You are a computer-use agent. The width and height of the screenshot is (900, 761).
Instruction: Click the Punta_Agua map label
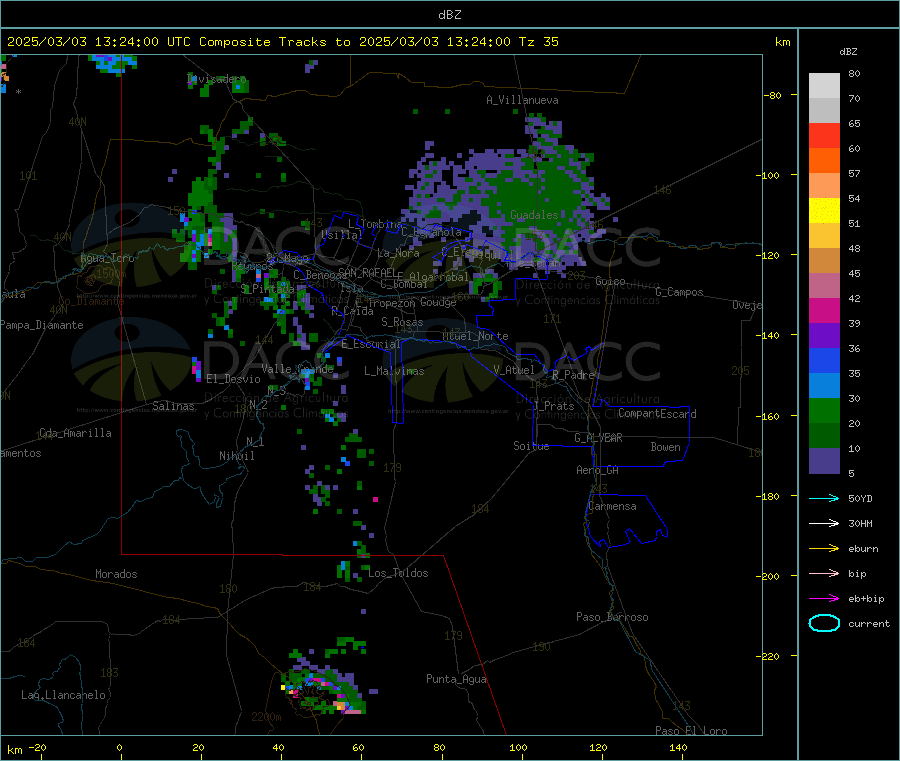[x=456, y=679]
